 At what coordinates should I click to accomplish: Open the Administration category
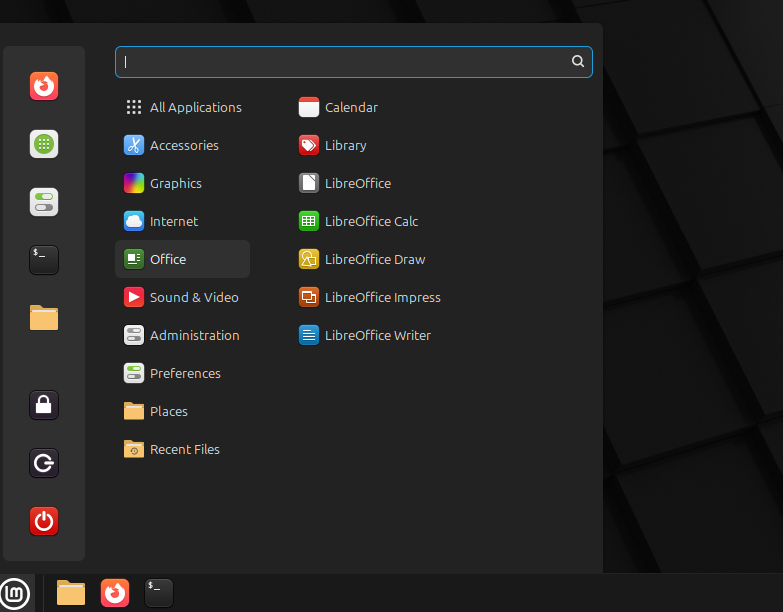[x=183, y=335]
